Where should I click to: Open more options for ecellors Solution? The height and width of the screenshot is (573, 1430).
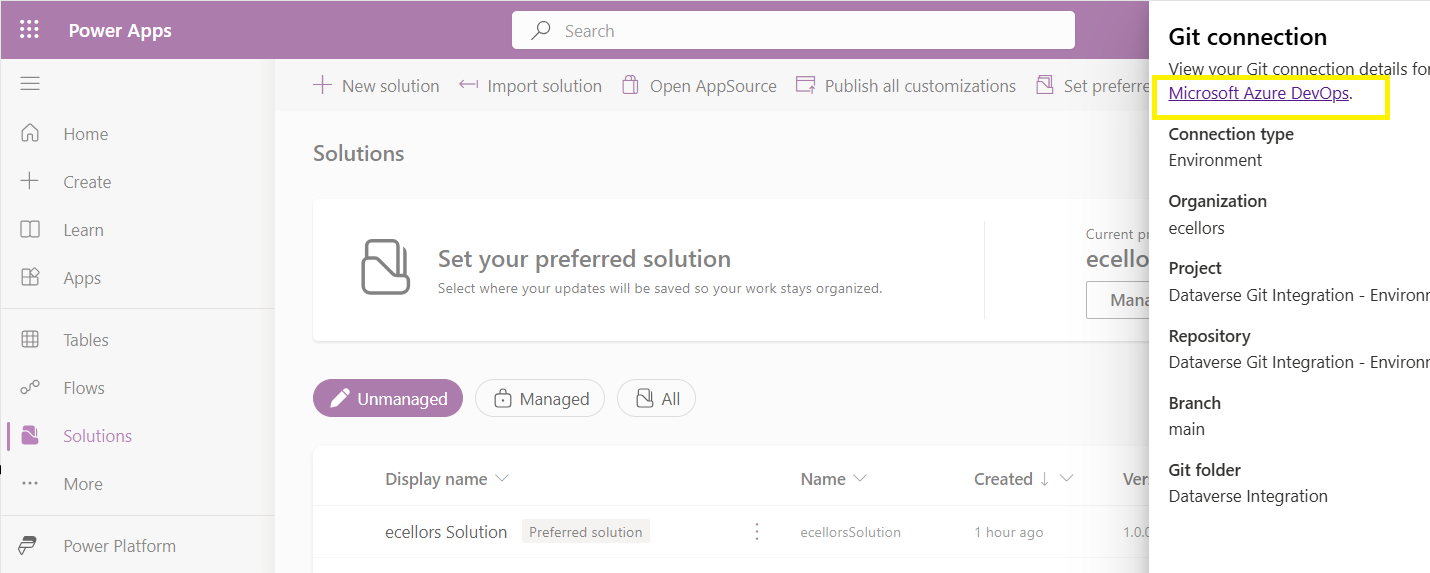coord(757,532)
